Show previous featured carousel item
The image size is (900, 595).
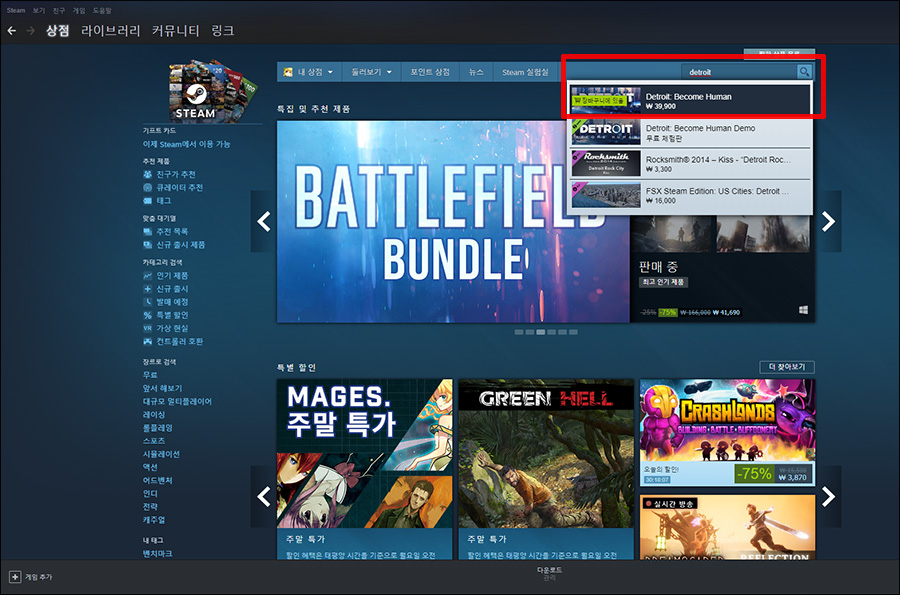pyautogui.click(x=263, y=221)
